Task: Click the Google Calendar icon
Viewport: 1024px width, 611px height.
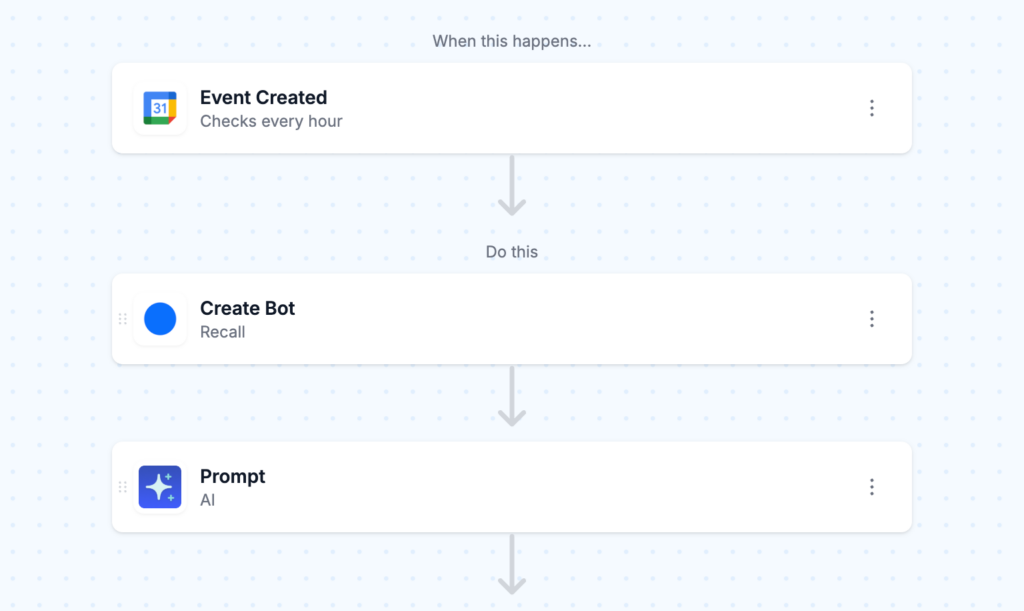Action: 160,108
